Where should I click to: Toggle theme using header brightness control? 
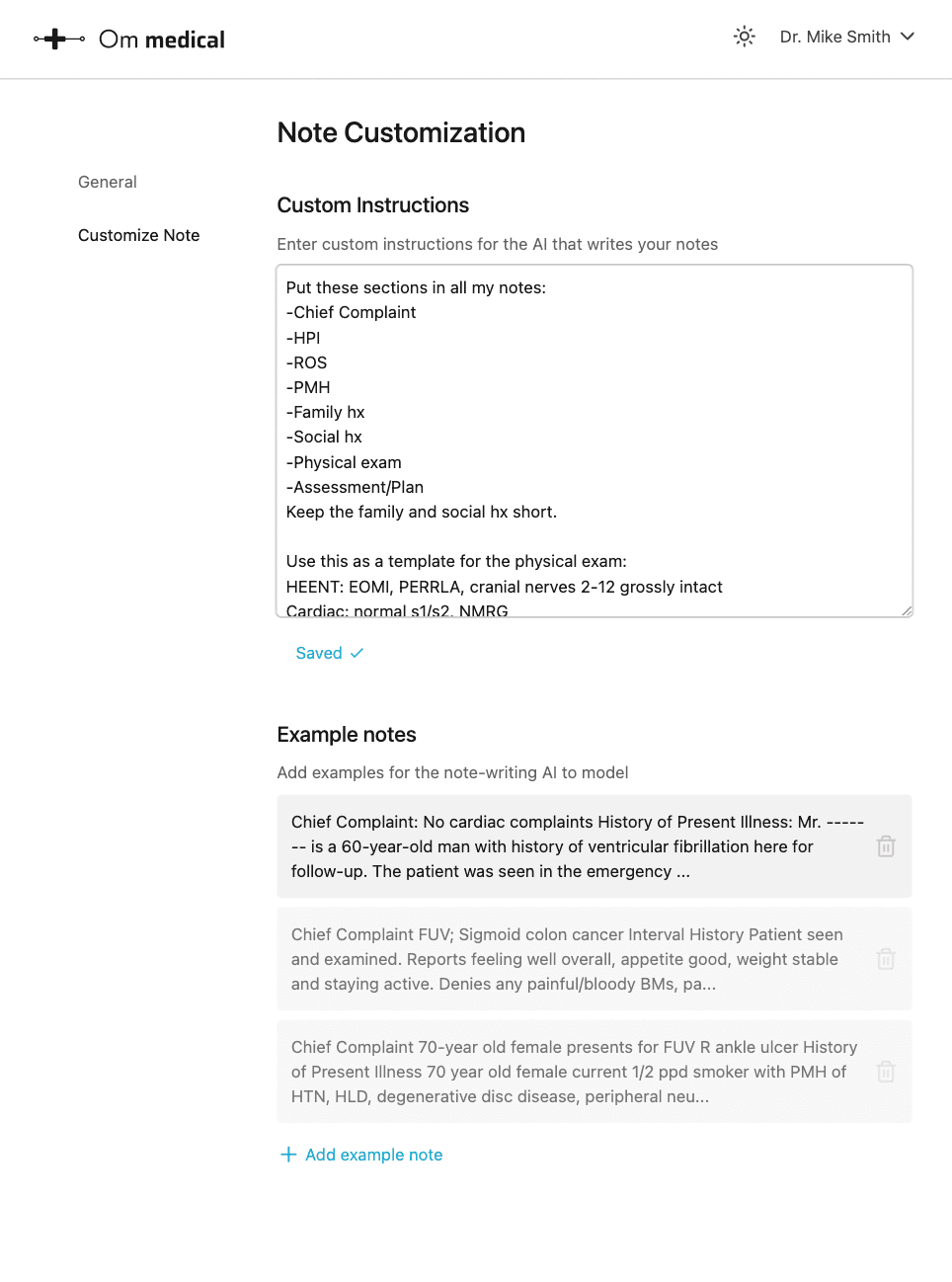744,37
